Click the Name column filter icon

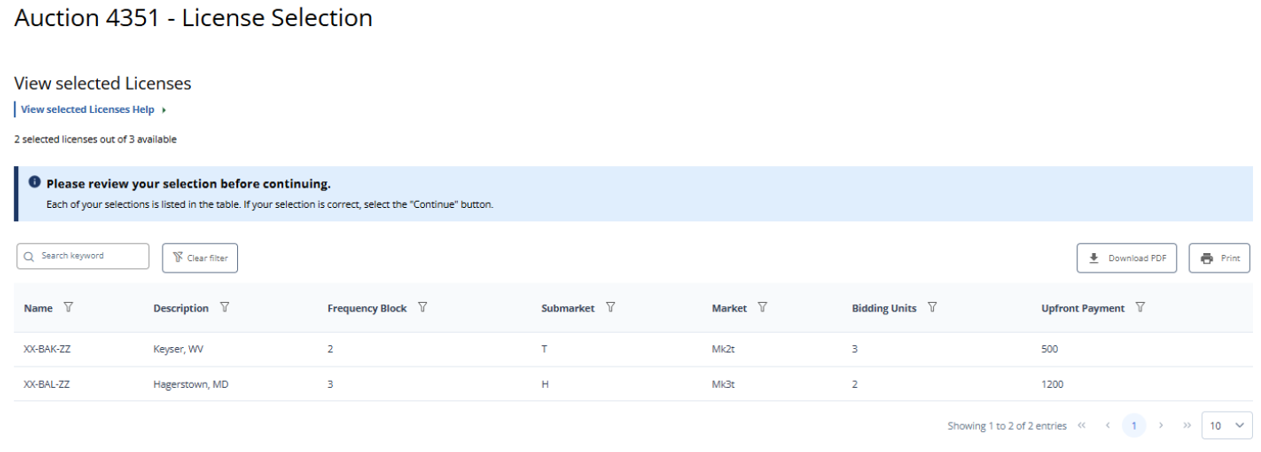coord(68,308)
